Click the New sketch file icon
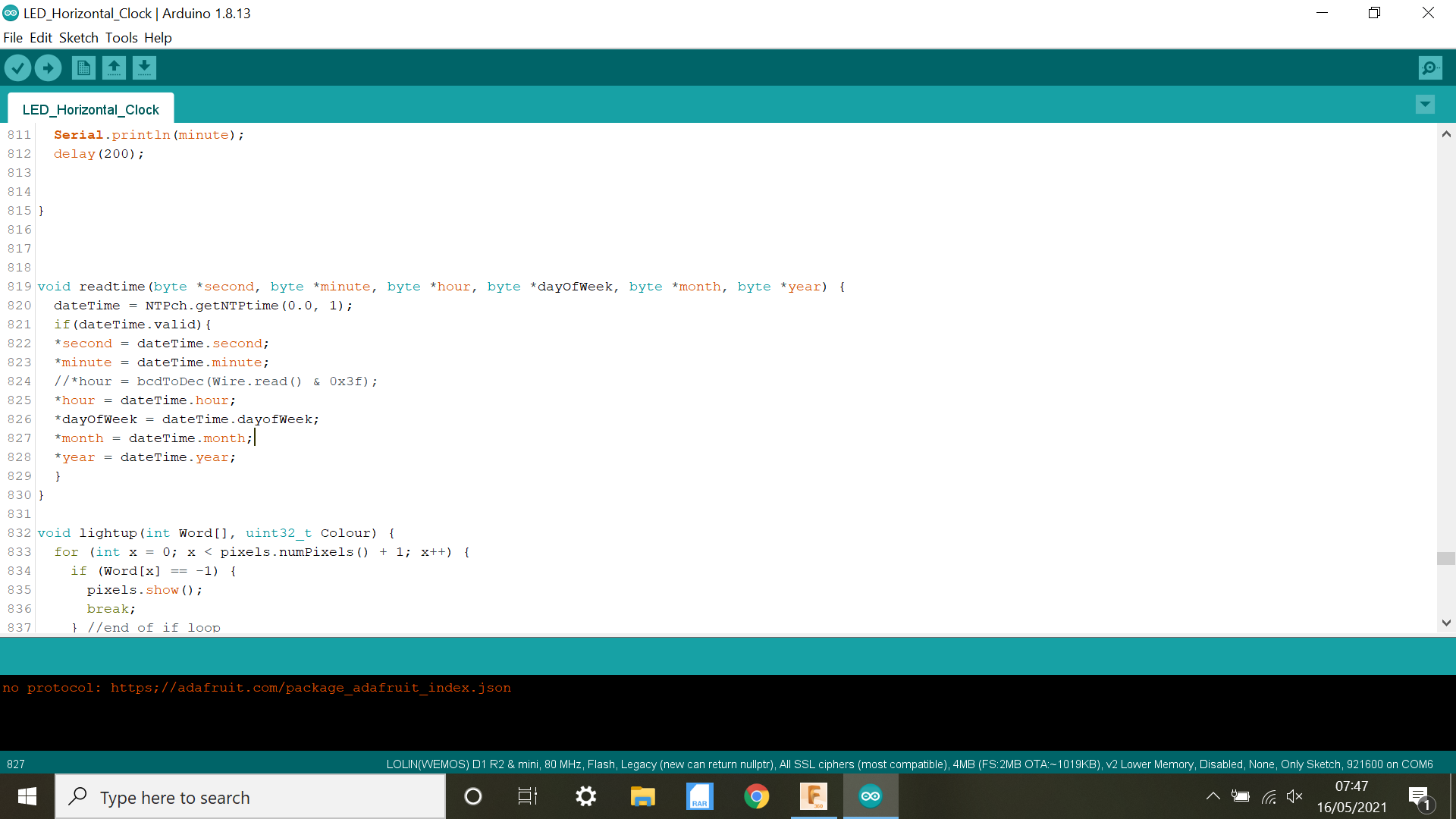Screen dimensions: 1456x819 83,67
